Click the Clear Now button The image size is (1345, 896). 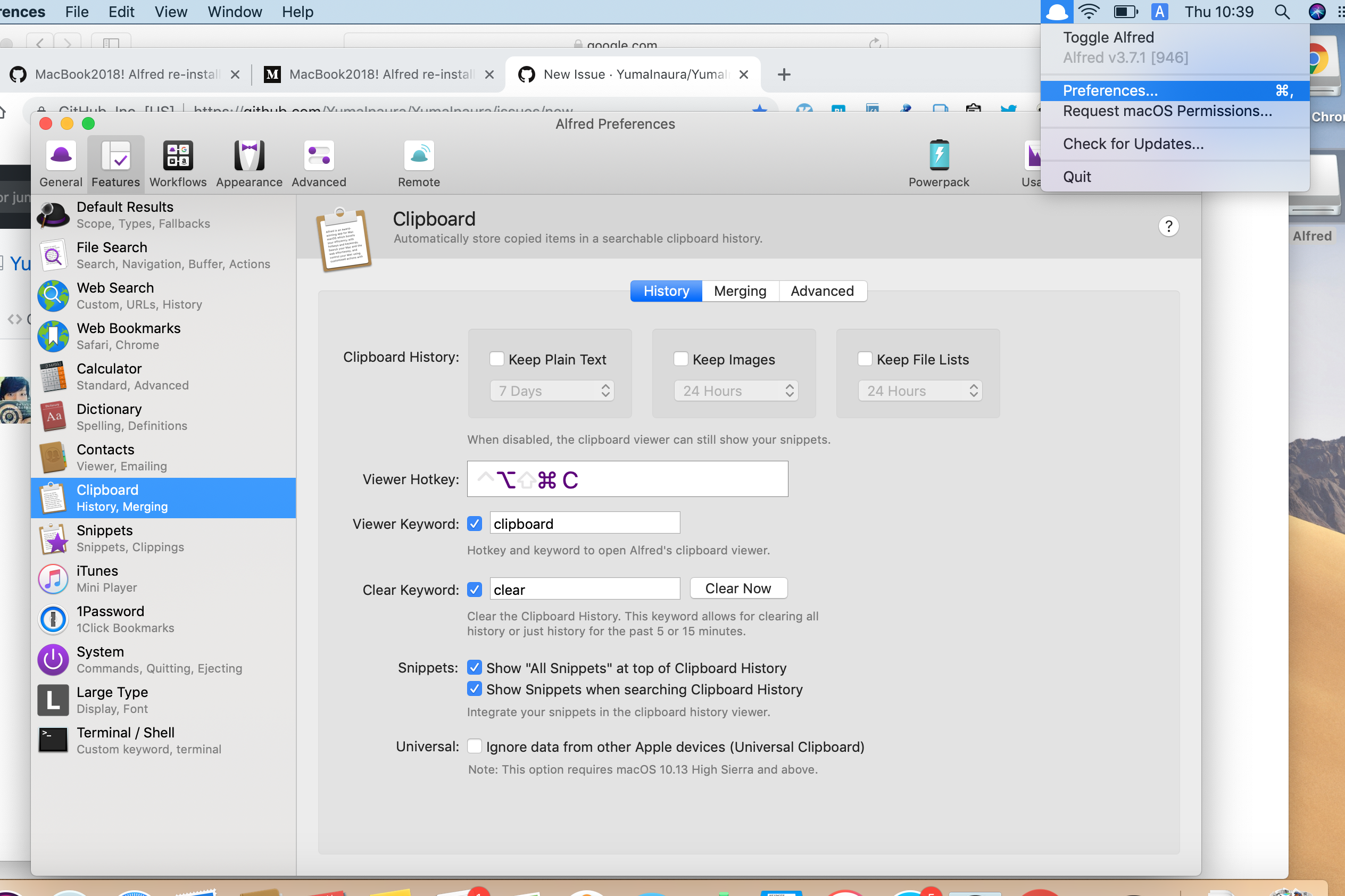(x=738, y=588)
